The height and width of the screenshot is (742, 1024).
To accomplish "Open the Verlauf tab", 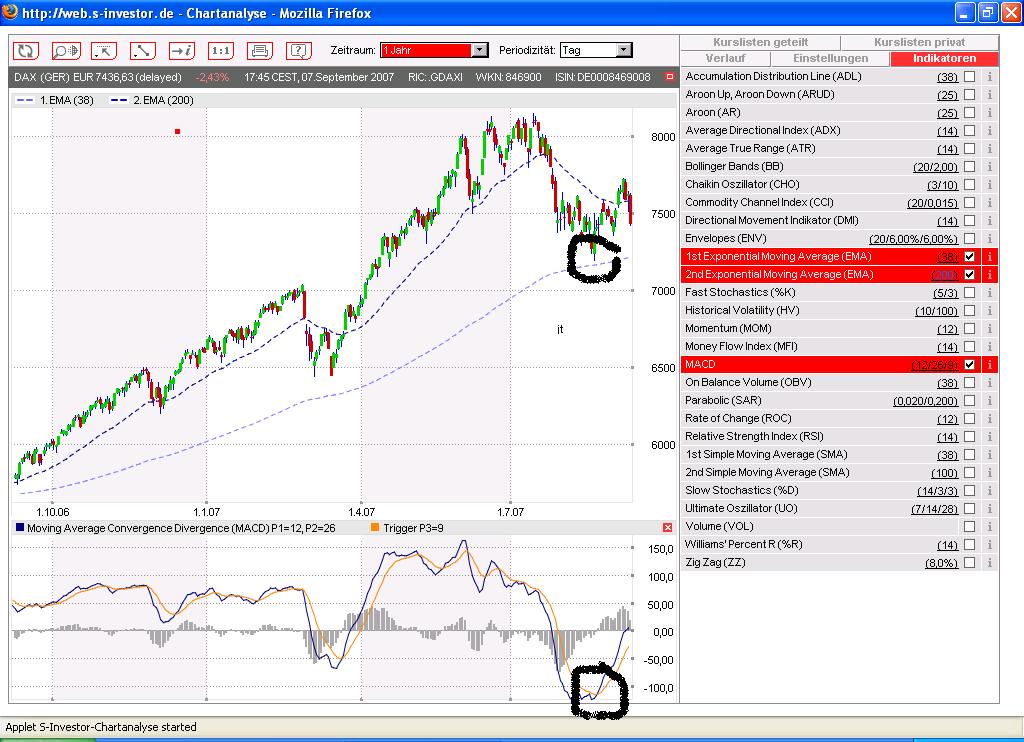I will [x=726, y=58].
